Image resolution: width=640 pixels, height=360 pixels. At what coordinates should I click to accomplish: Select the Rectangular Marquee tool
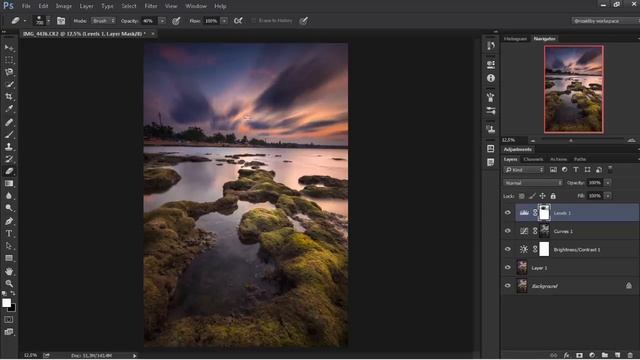[x=9, y=60]
